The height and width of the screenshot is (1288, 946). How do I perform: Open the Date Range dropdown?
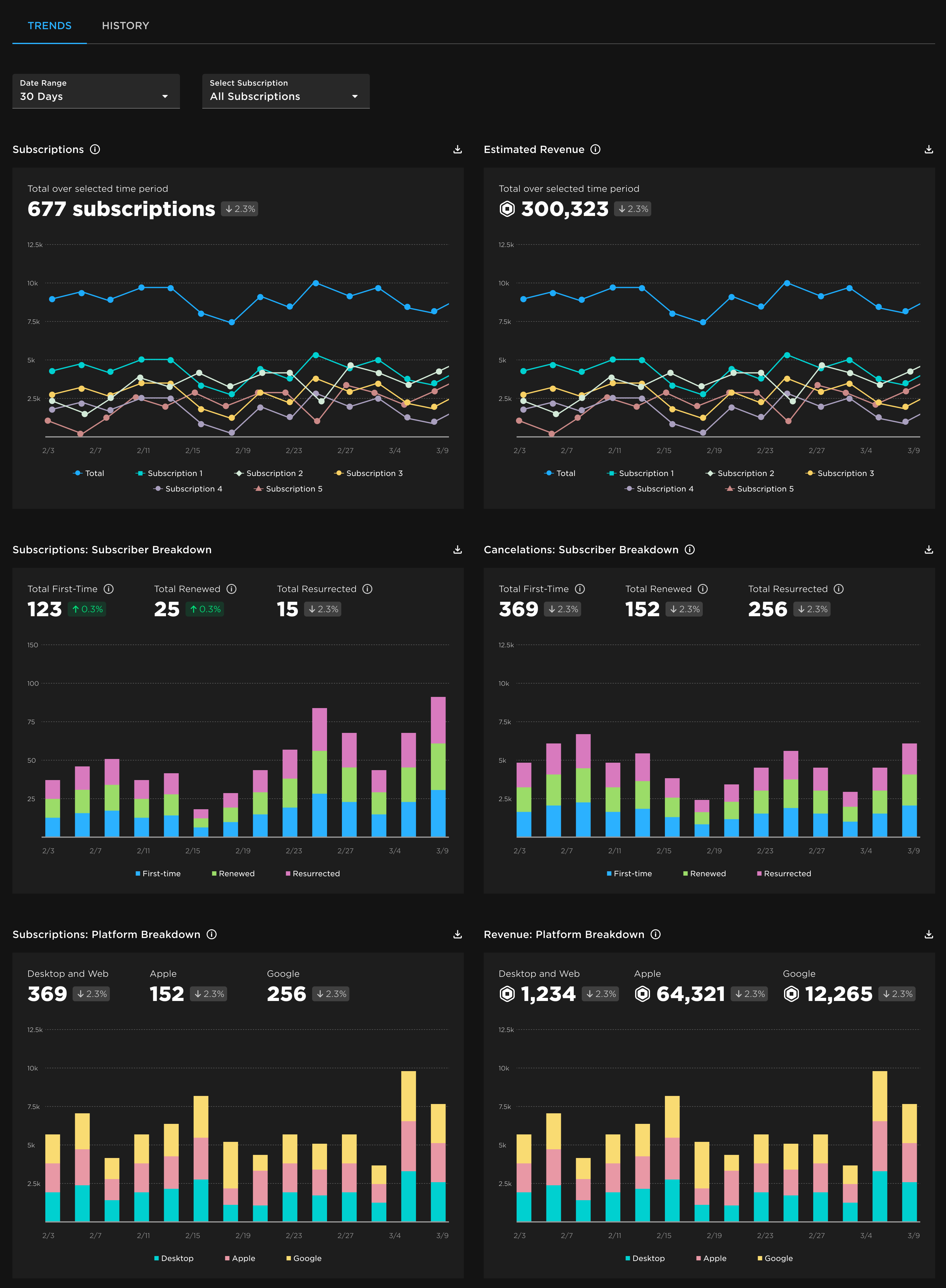tap(96, 91)
